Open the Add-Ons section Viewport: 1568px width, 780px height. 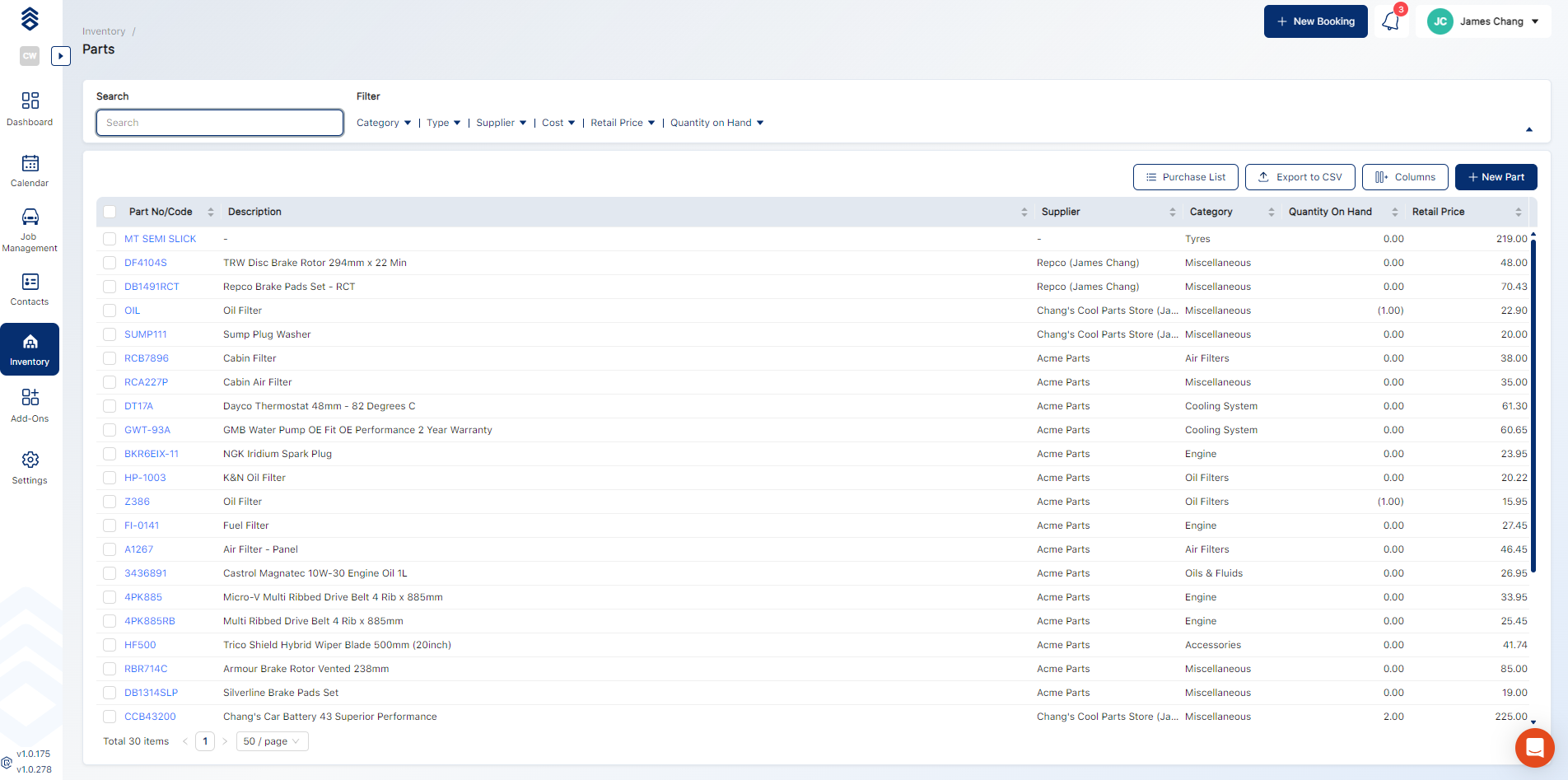pos(30,404)
